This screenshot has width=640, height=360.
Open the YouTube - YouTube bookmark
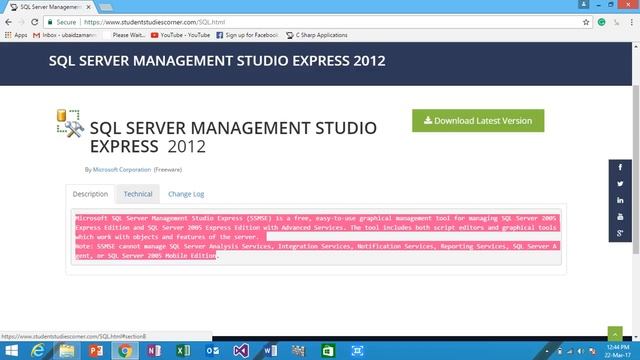point(180,35)
